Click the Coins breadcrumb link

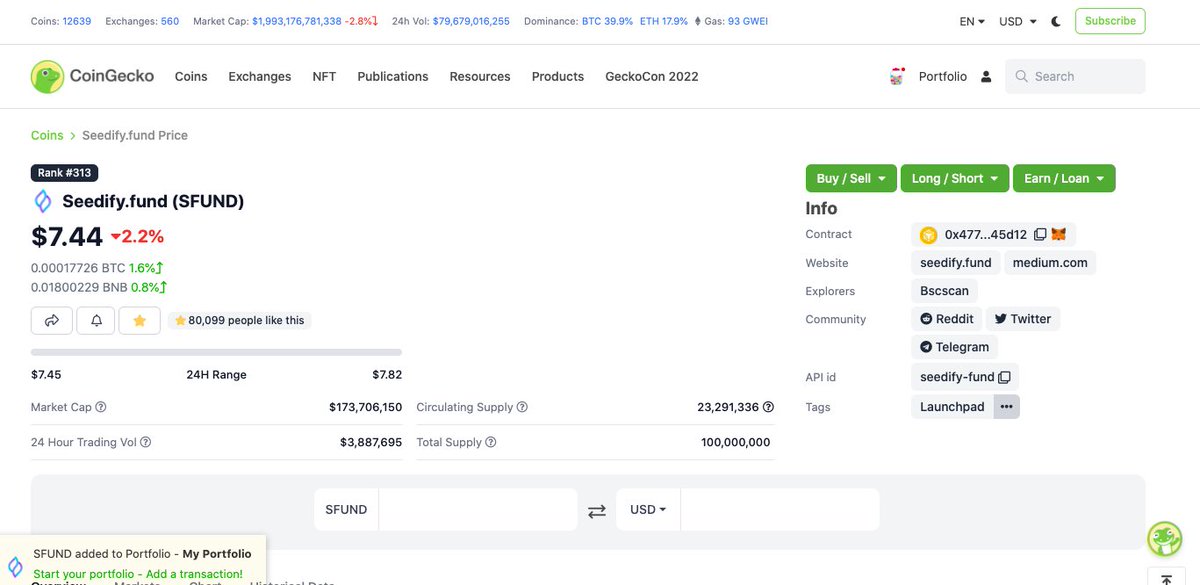click(47, 135)
